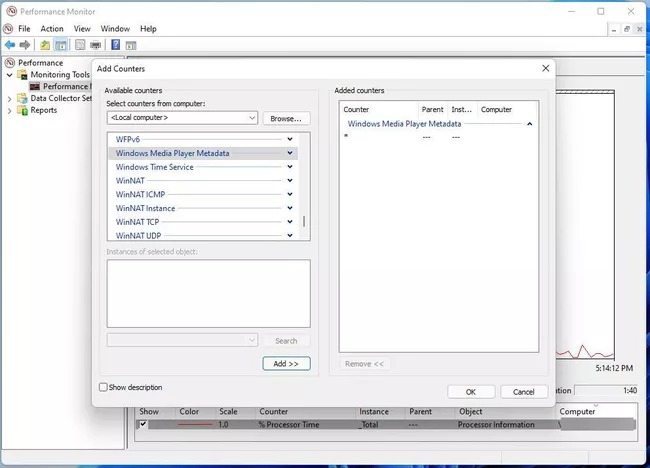Open the Help menu

[x=148, y=29]
